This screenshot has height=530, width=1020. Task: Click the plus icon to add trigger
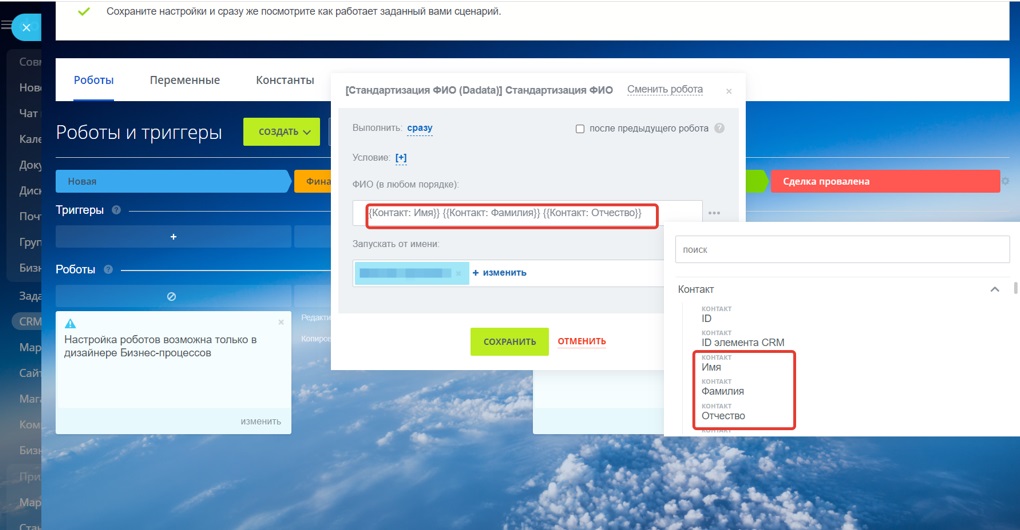pos(173,237)
